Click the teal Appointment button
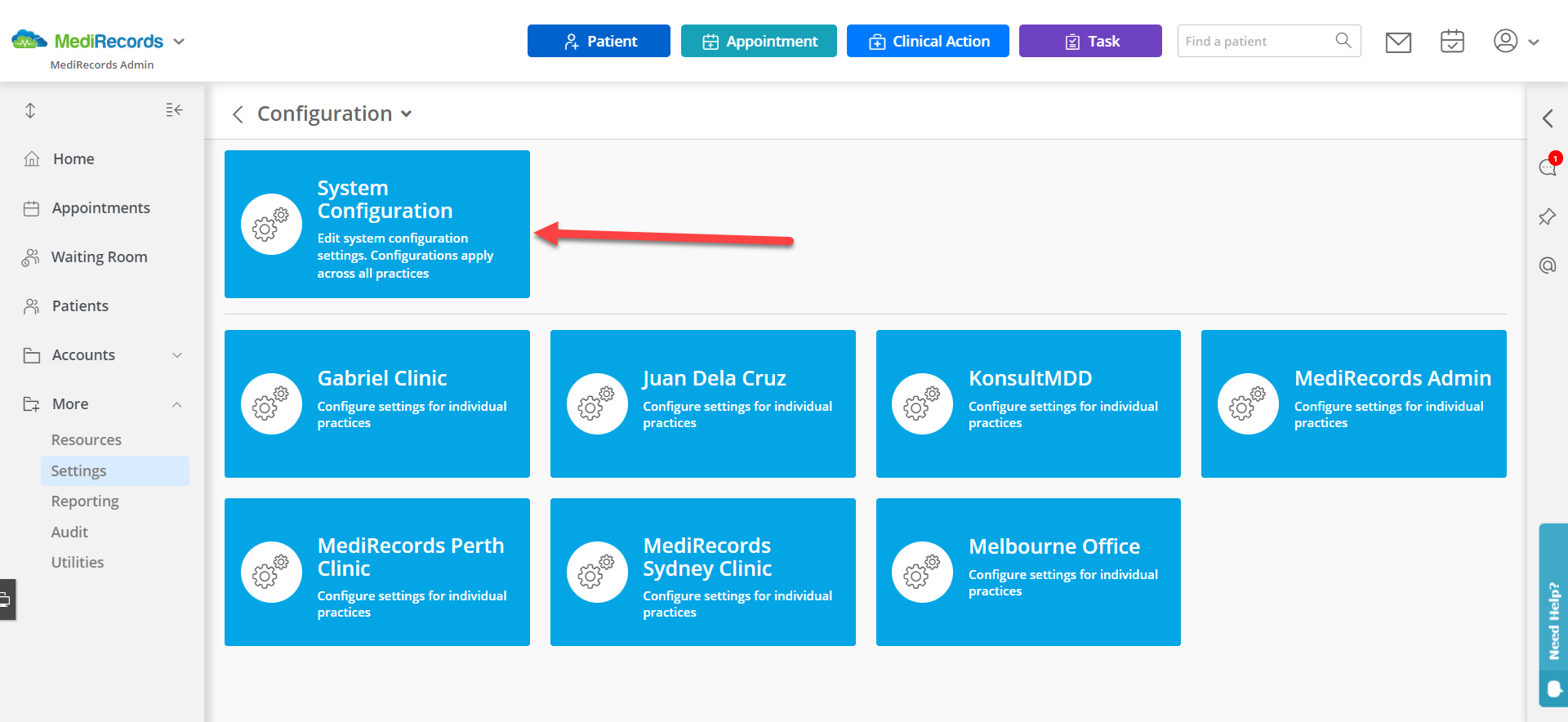 pyautogui.click(x=759, y=41)
